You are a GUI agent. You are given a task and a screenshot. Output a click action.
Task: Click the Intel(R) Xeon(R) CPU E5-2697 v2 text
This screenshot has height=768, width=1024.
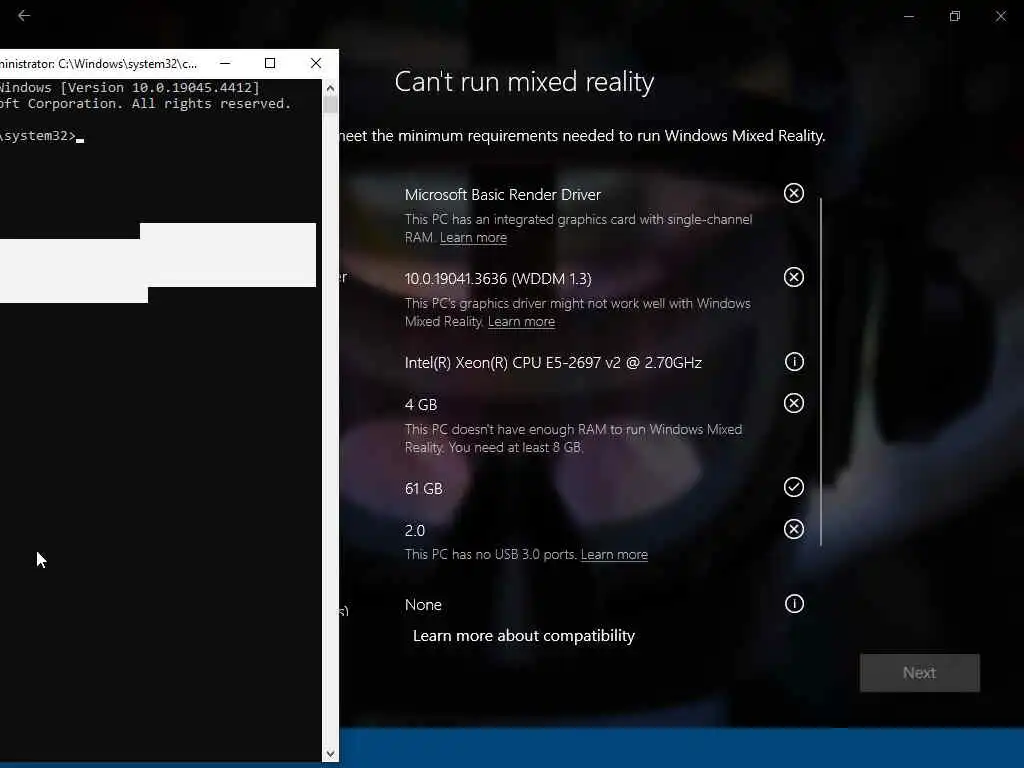(553, 362)
